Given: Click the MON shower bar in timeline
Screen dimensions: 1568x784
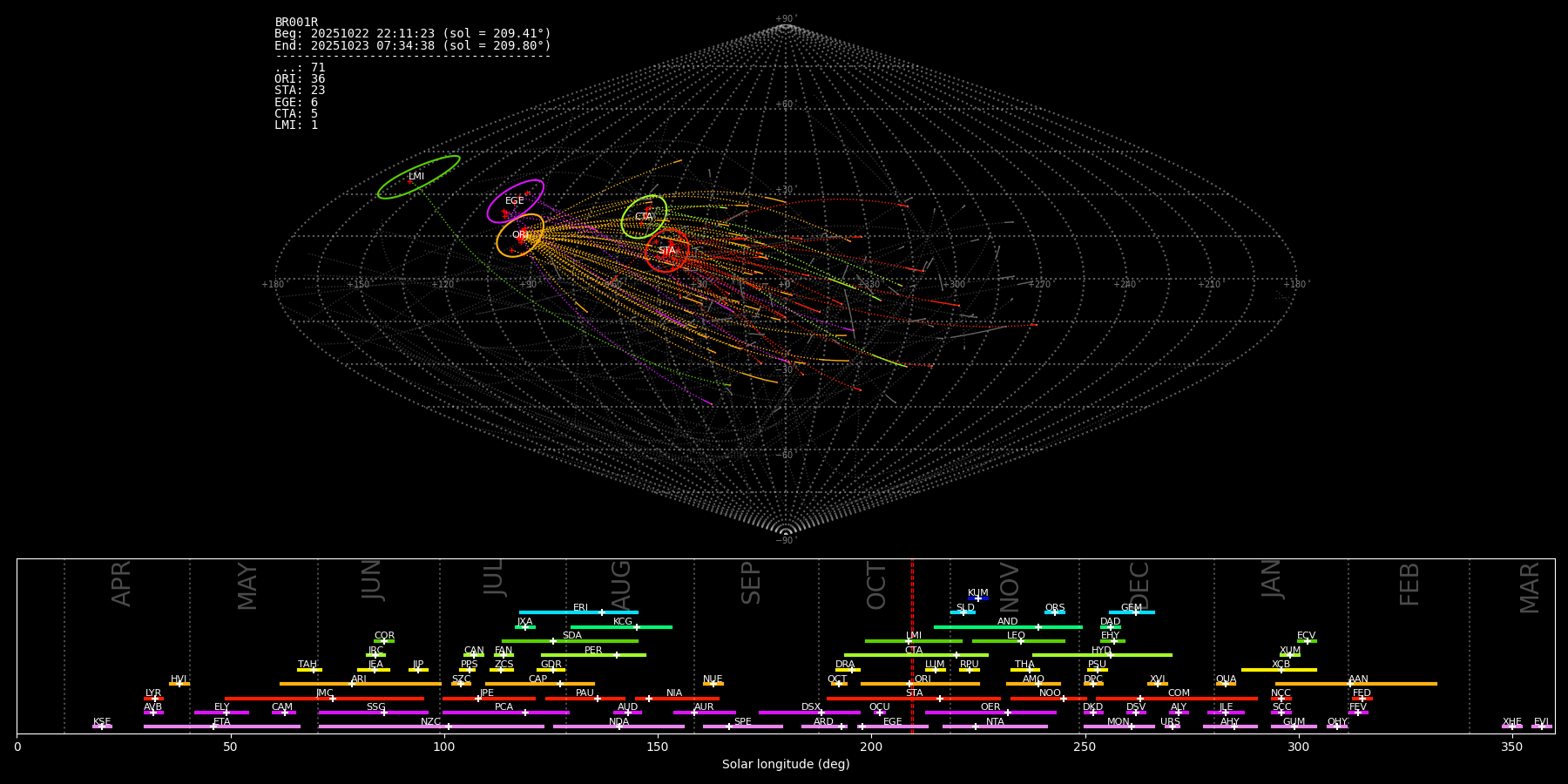Looking at the screenshot, I should (1119, 727).
